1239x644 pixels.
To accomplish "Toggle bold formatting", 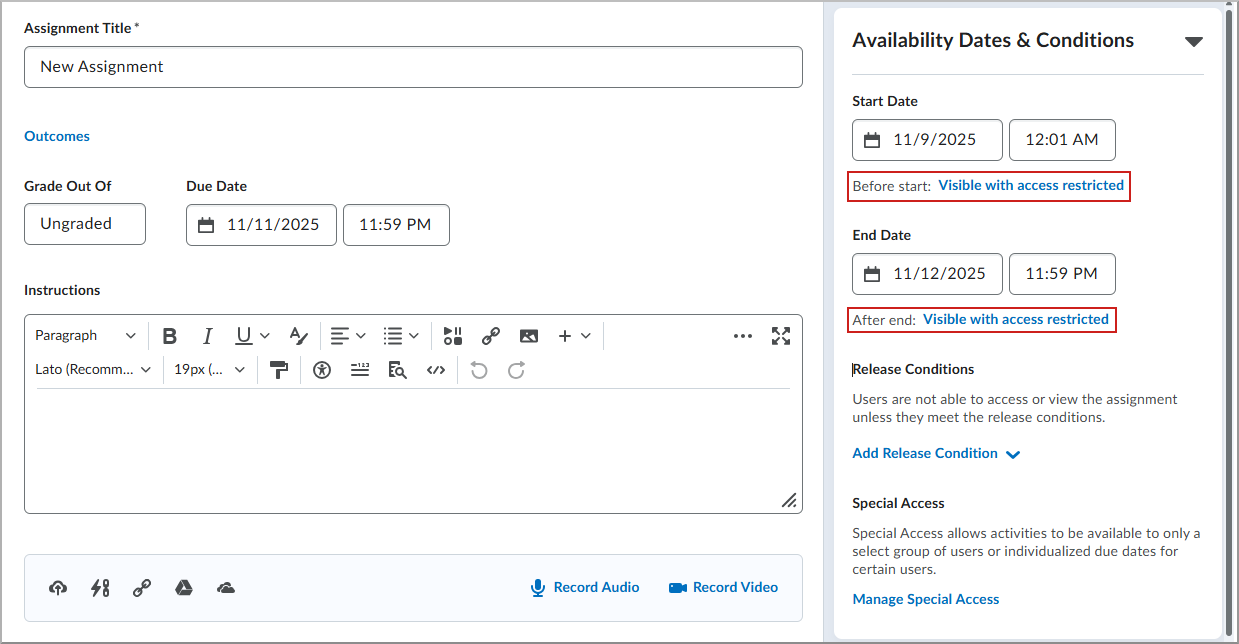I will pyautogui.click(x=169, y=335).
